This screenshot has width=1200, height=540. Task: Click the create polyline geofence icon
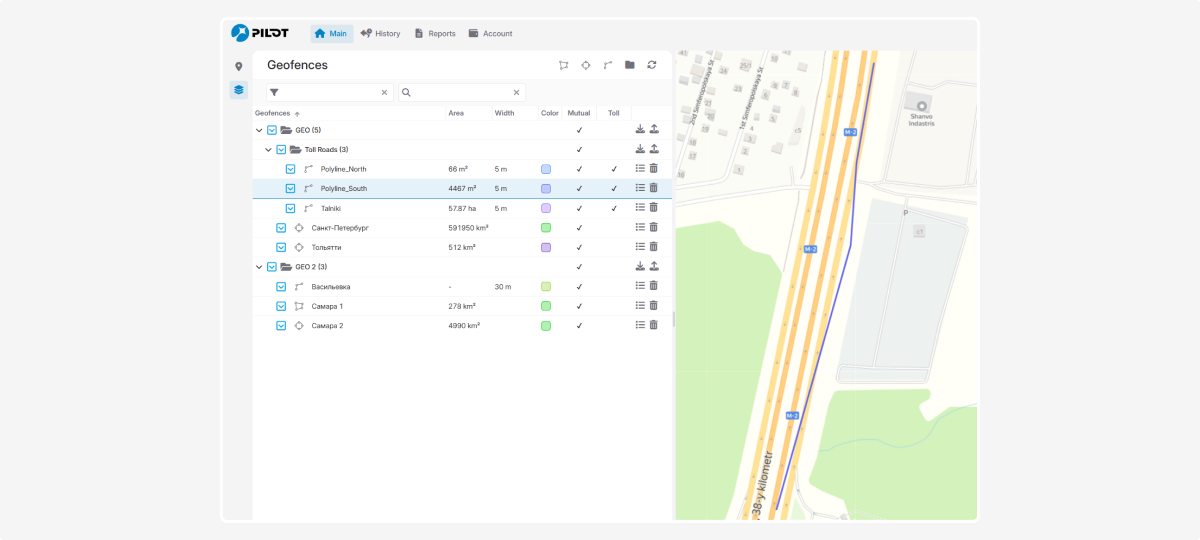coord(608,65)
